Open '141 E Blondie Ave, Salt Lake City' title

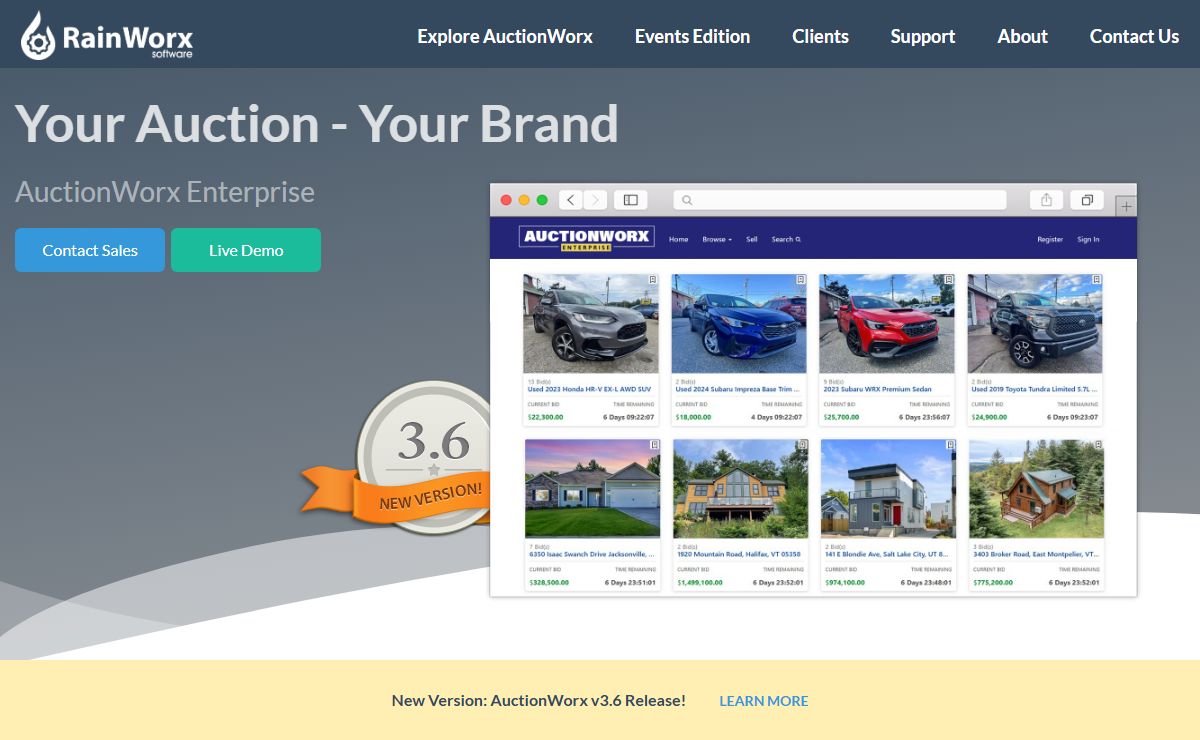pos(887,554)
